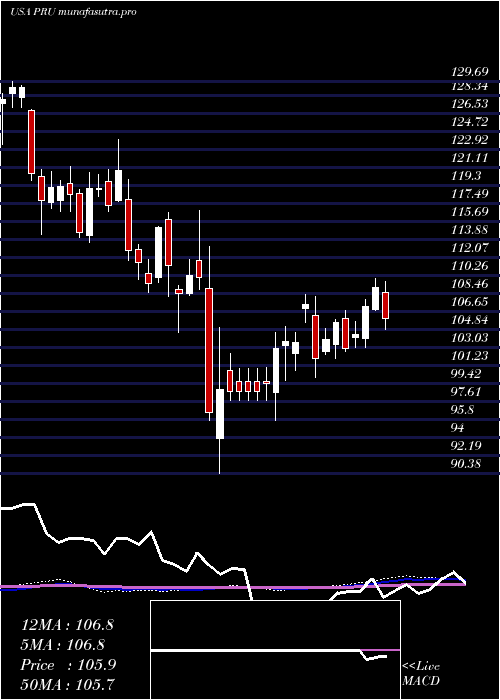Click the 117.49 price axis label
This screenshot has width=500, height=700.
469,194
